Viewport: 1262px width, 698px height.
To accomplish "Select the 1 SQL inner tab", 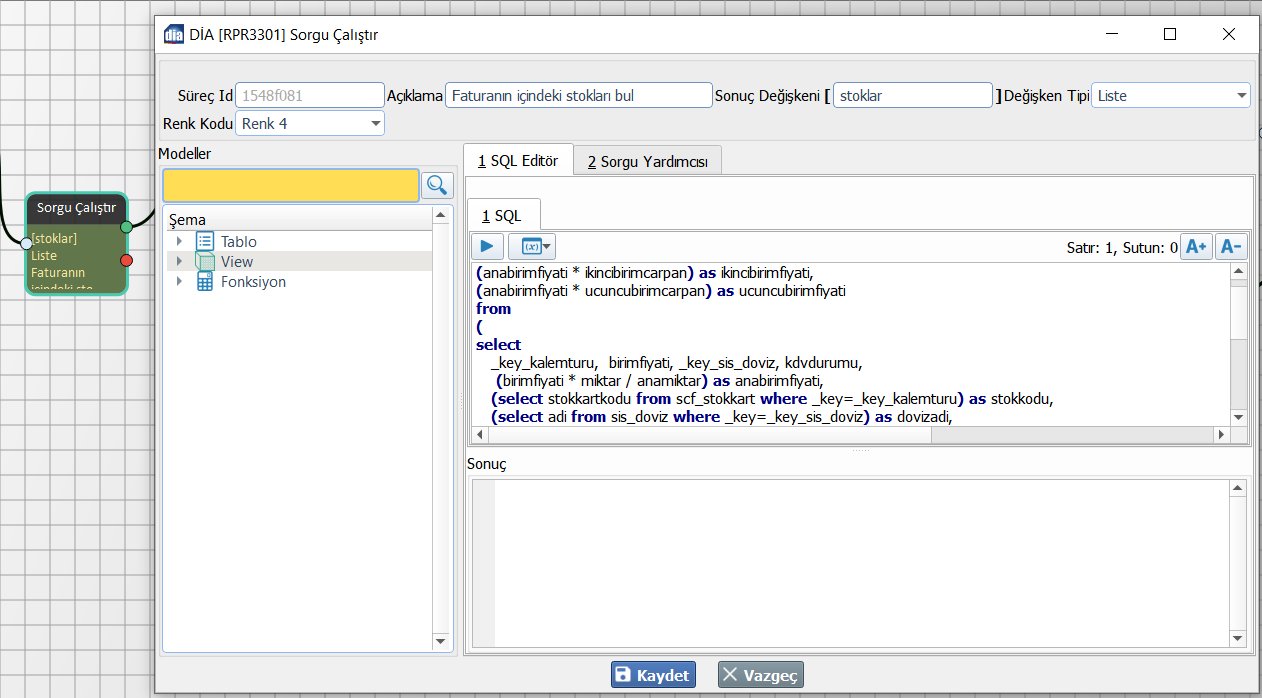I will (x=502, y=216).
